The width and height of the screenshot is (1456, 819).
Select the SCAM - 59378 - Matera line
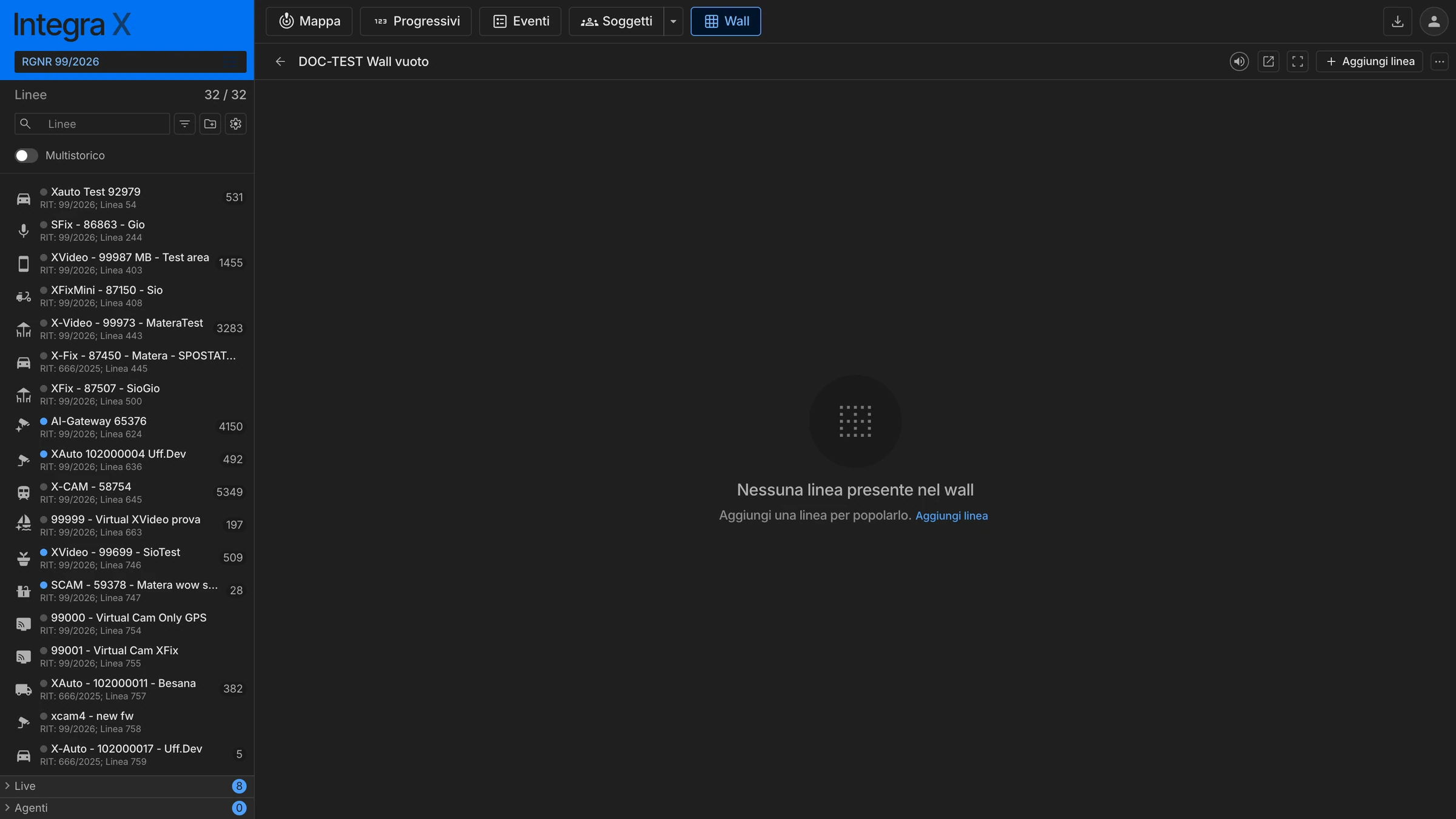coord(127,591)
